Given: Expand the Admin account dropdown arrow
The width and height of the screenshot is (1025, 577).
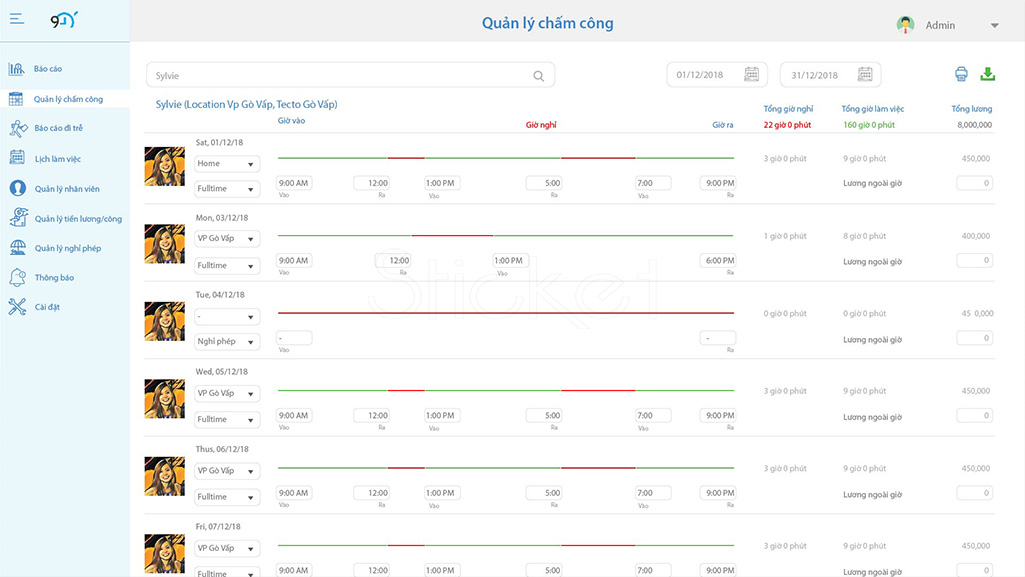Looking at the screenshot, I should point(994,25).
